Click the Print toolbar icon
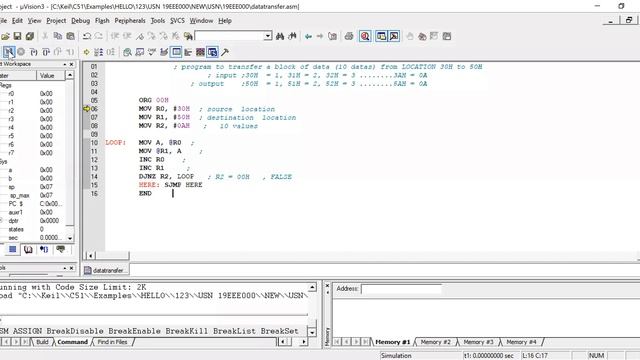 click(349, 36)
